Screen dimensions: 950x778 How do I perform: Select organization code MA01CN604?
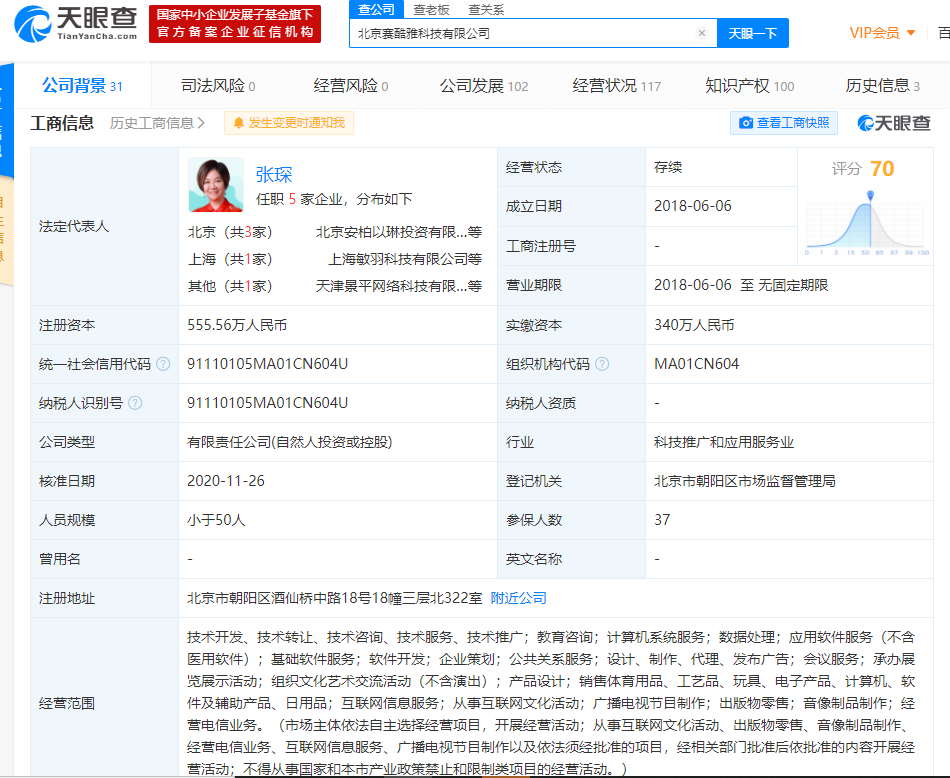click(697, 364)
